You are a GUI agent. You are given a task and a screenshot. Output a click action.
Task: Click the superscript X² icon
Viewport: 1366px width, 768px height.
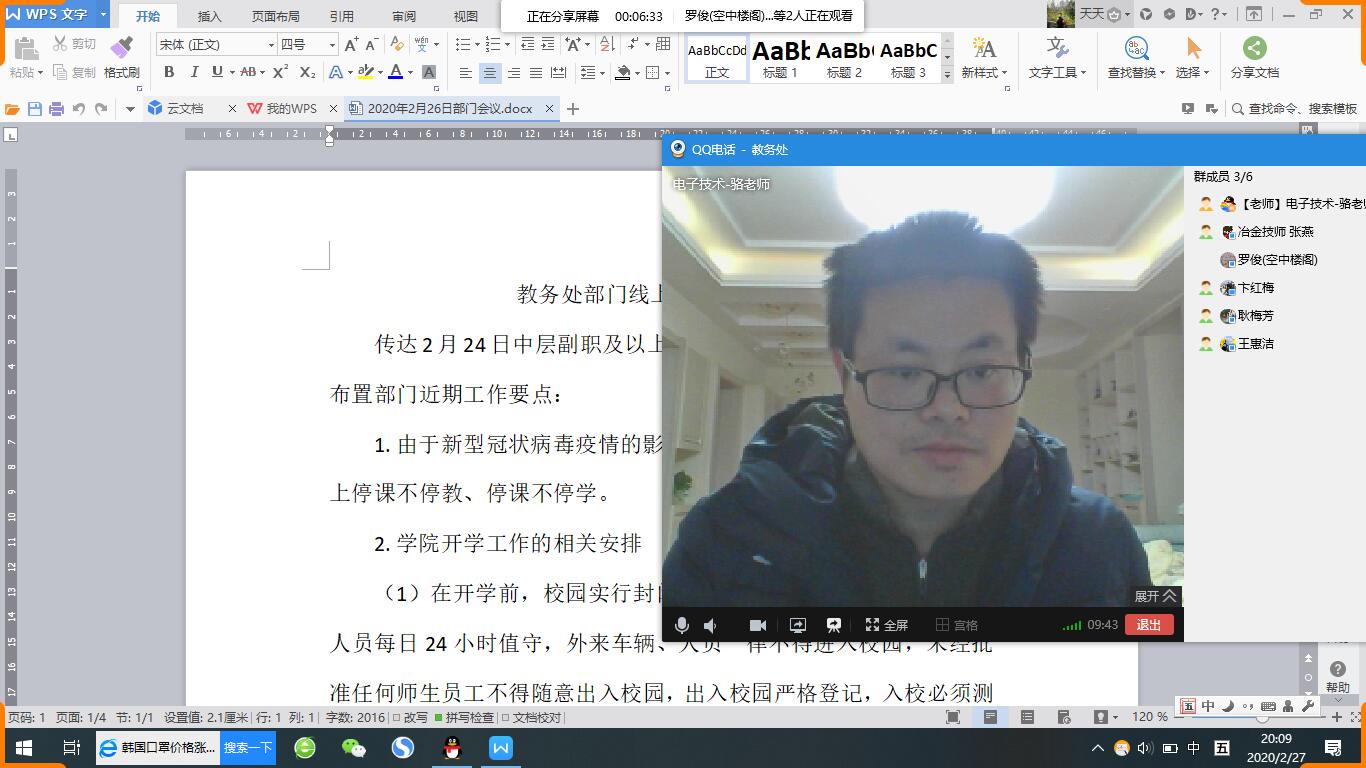click(x=280, y=72)
